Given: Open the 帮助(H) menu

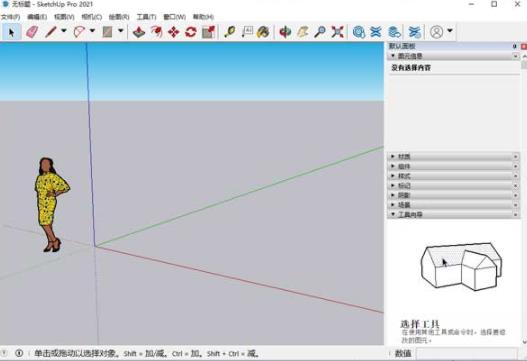Looking at the screenshot, I should [203, 17].
